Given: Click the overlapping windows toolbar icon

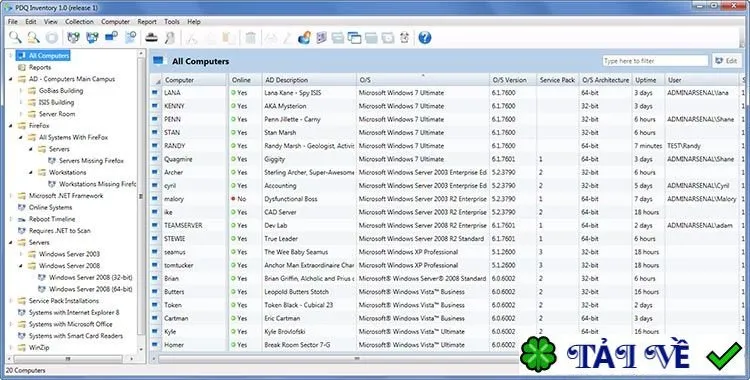Looking at the screenshot, I should 354,38.
